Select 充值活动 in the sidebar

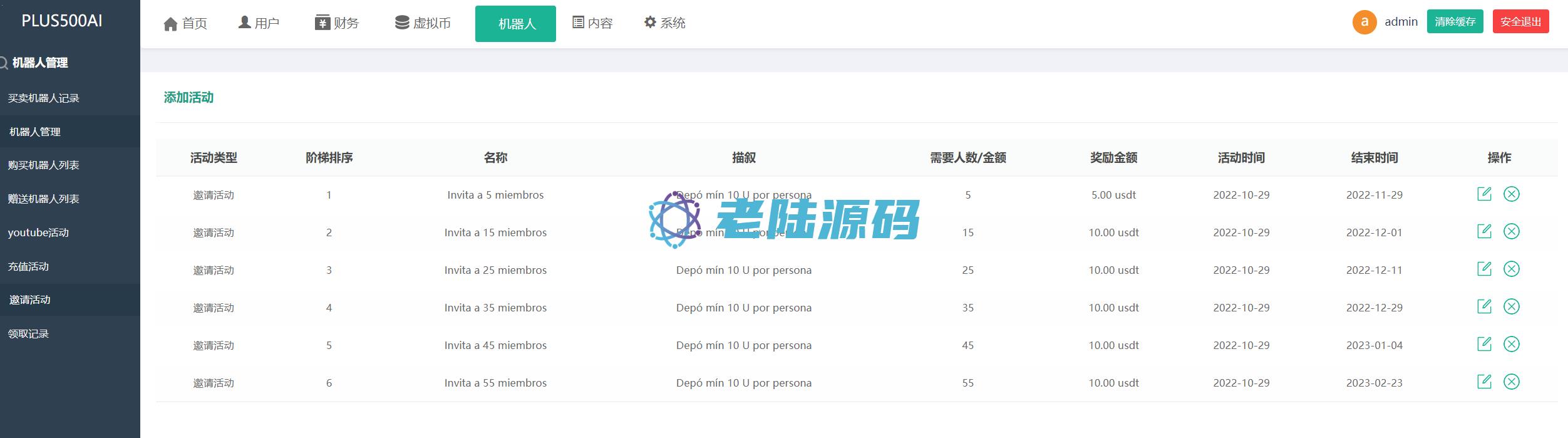(x=28, y=266)
